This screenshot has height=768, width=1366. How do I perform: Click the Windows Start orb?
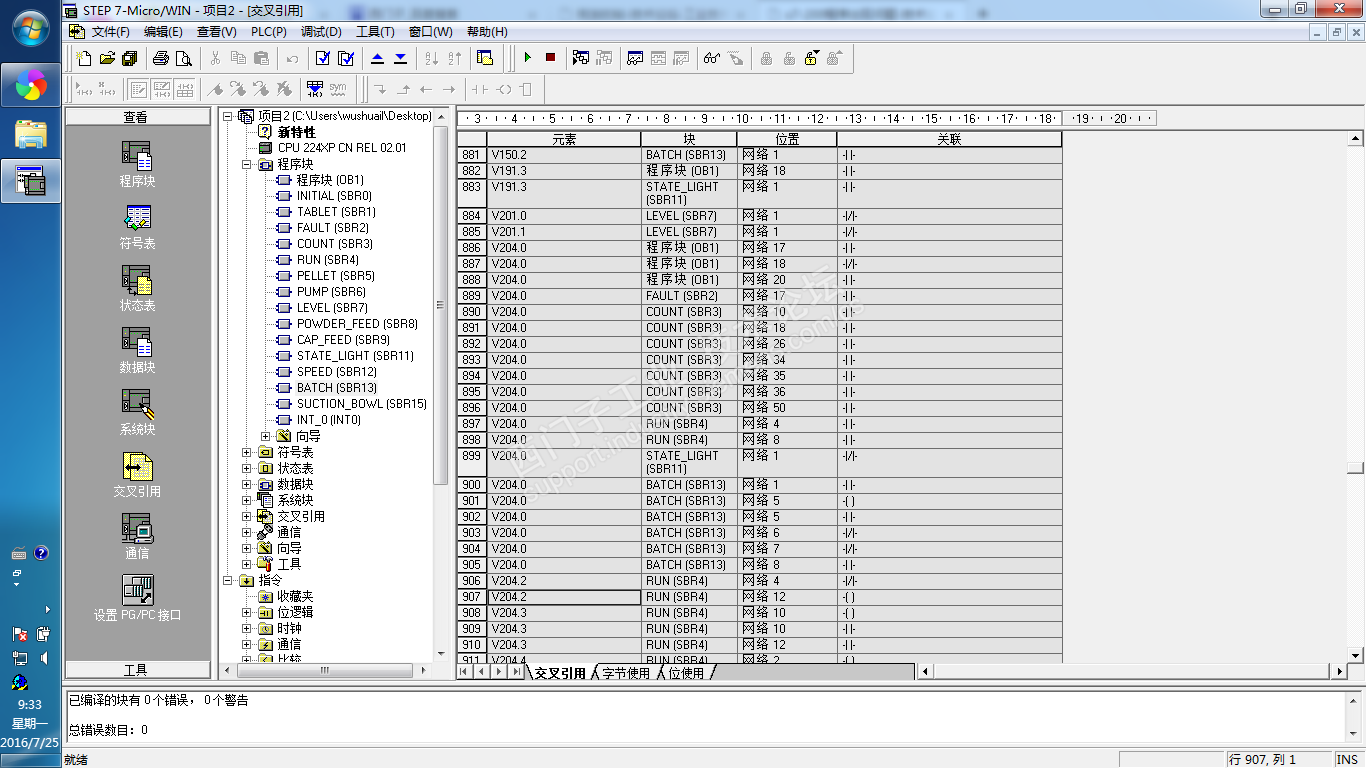click(30, 28)
